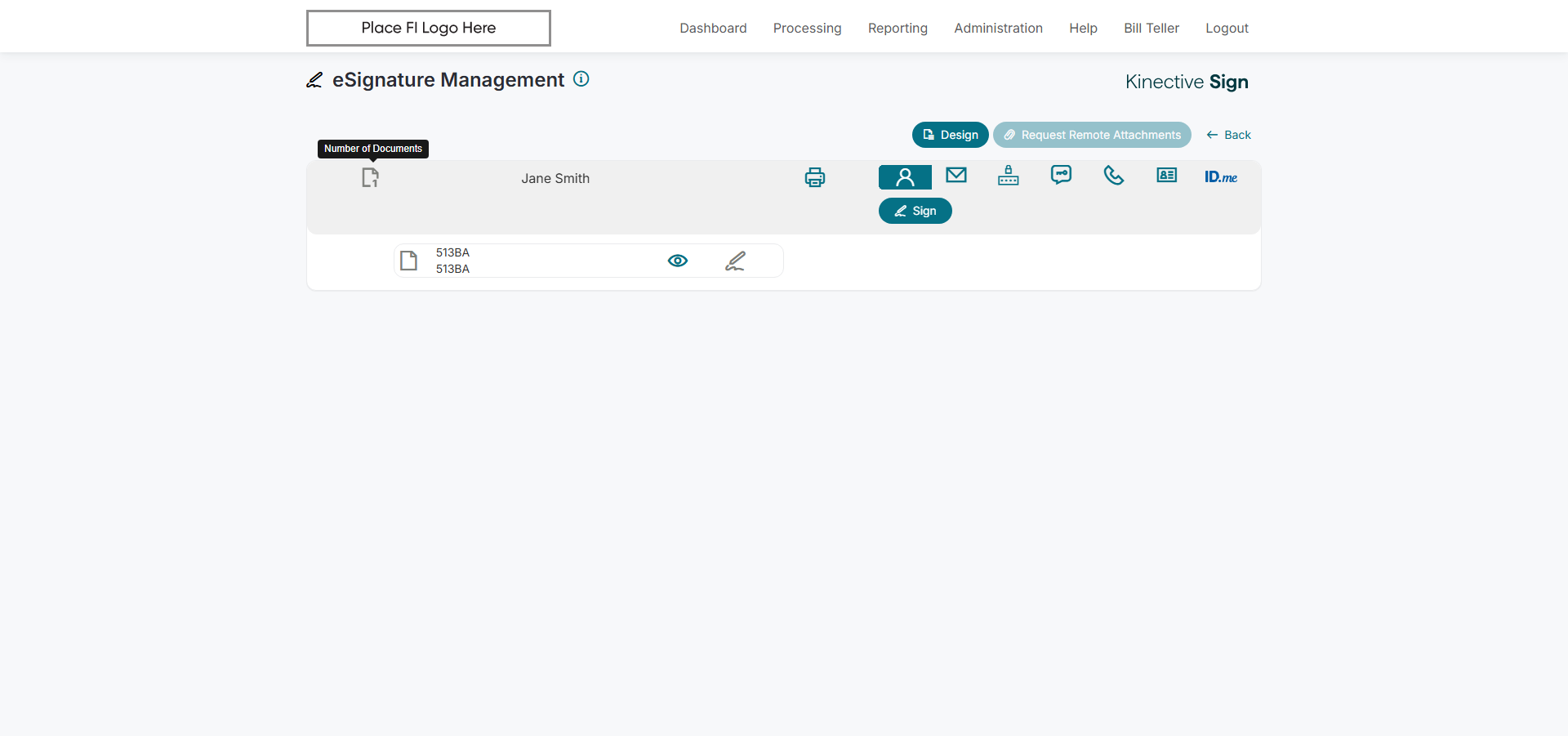Click the document icon beside 513BA
The width and height of the screenshot is (1568, 736).
click(x=409, y=261)
